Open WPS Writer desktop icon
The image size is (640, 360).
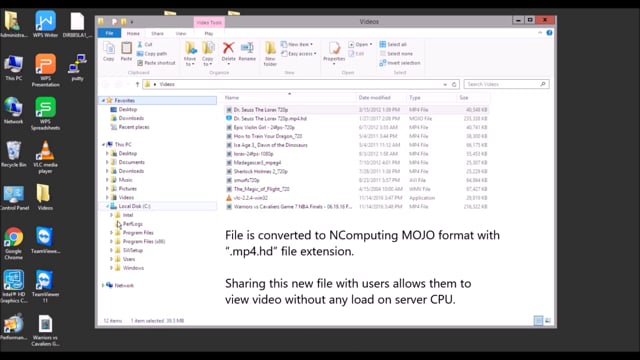tap(45, 24)
